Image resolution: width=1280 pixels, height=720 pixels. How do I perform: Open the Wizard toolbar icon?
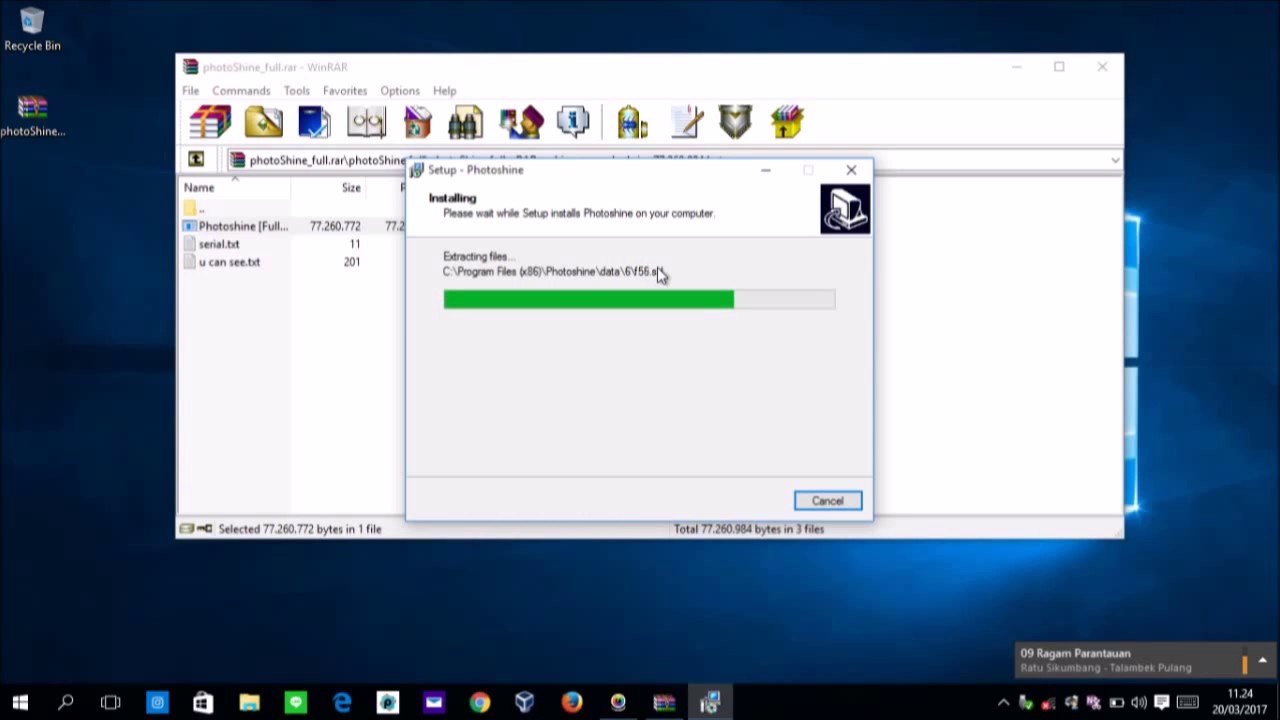(521, 122)
